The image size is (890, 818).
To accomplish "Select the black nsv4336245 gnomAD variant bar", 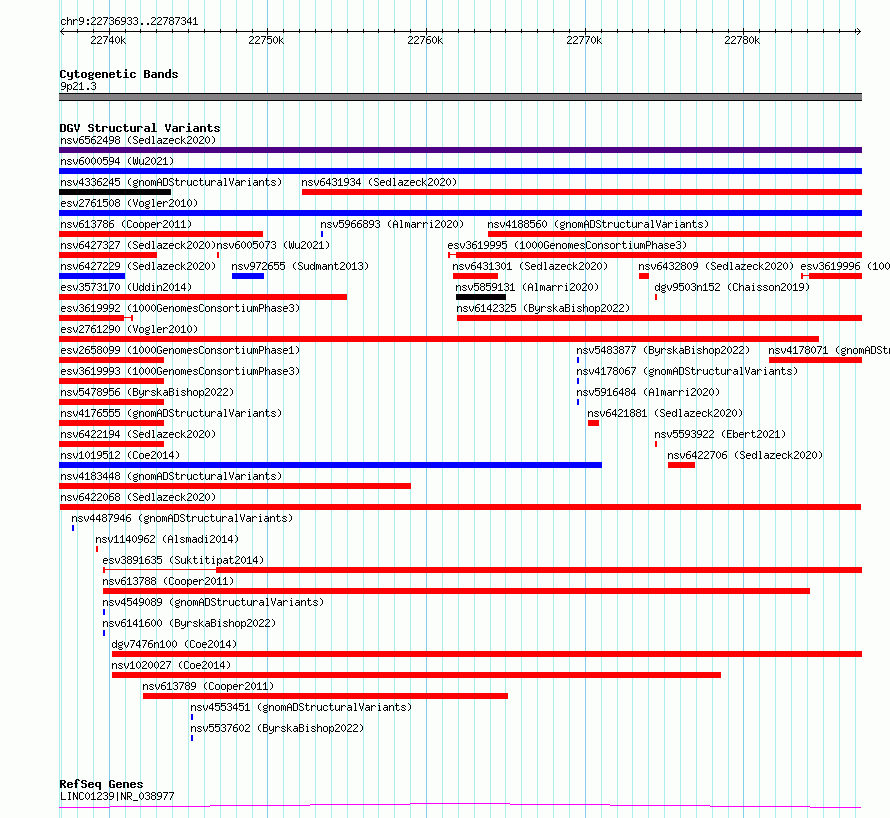I will point(115,192).
